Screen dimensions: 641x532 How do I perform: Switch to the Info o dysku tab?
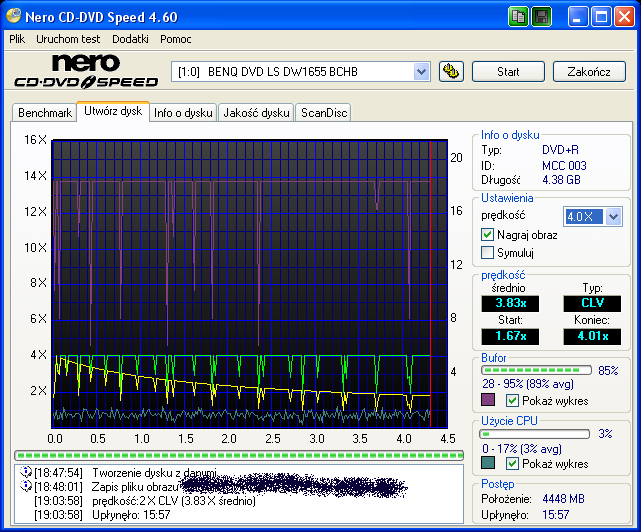click(x=183, y=112)
